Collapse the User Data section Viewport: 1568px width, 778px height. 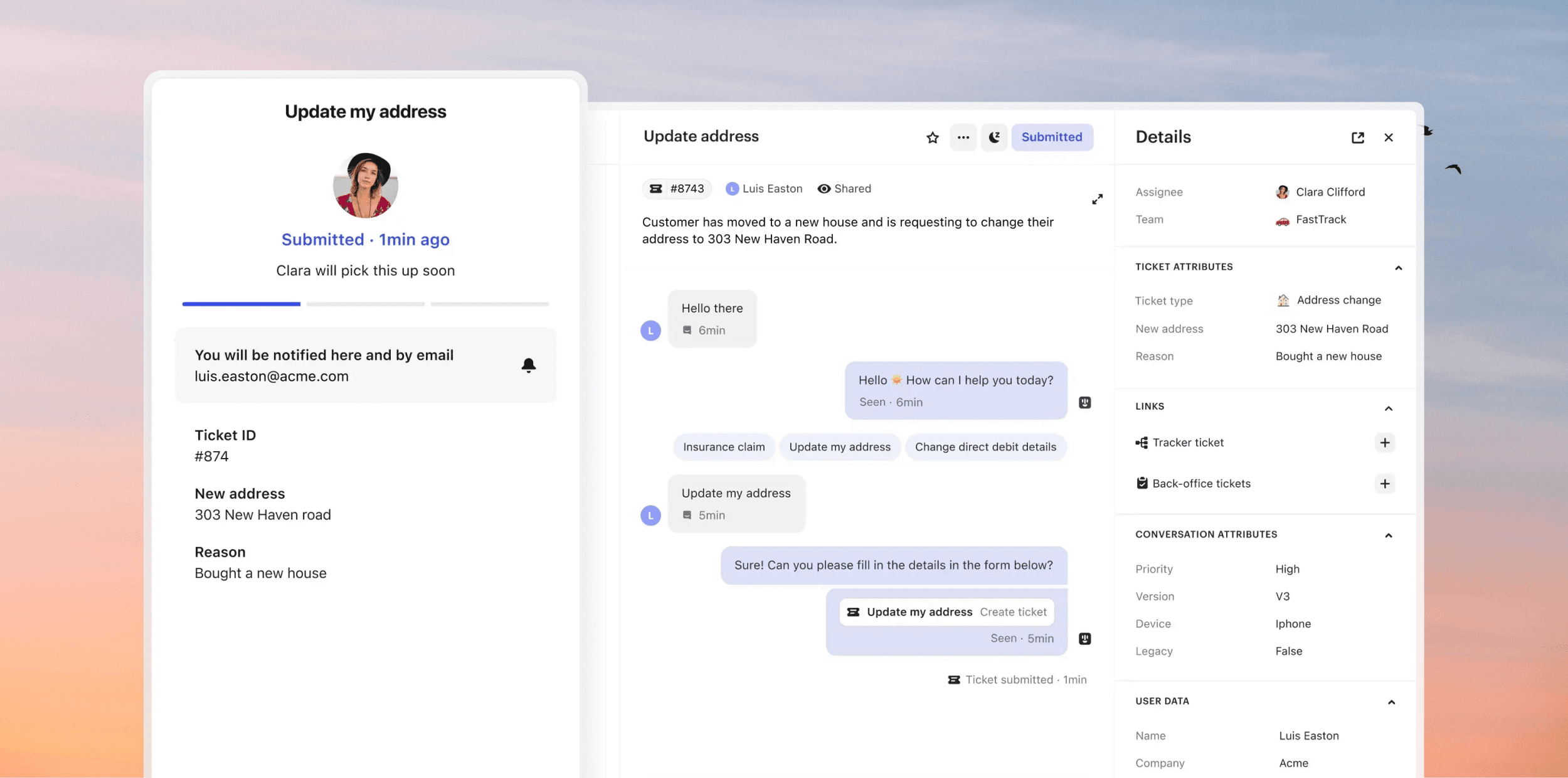1391,702
